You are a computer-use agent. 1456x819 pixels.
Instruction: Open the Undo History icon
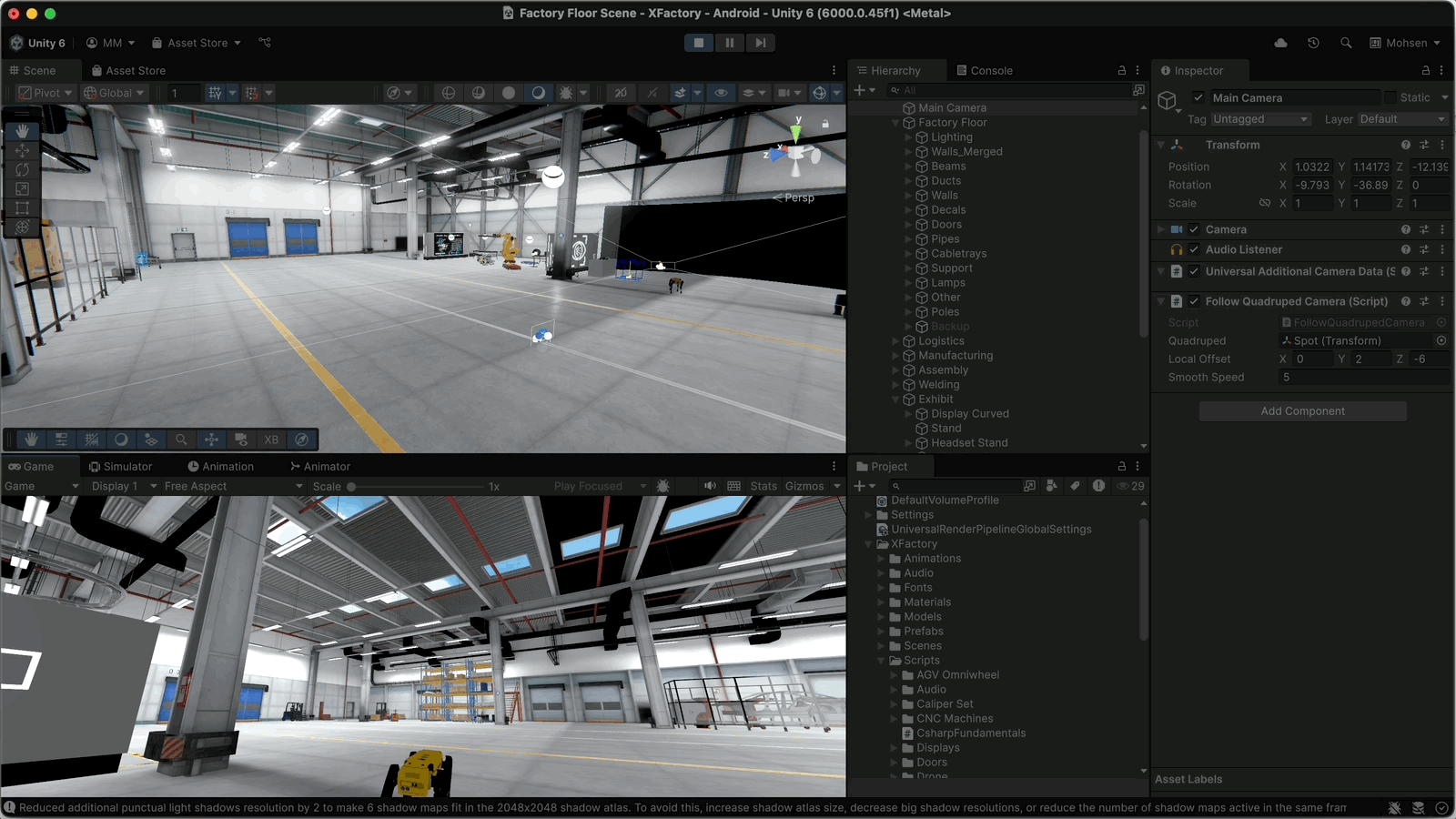pos(1313,43)
